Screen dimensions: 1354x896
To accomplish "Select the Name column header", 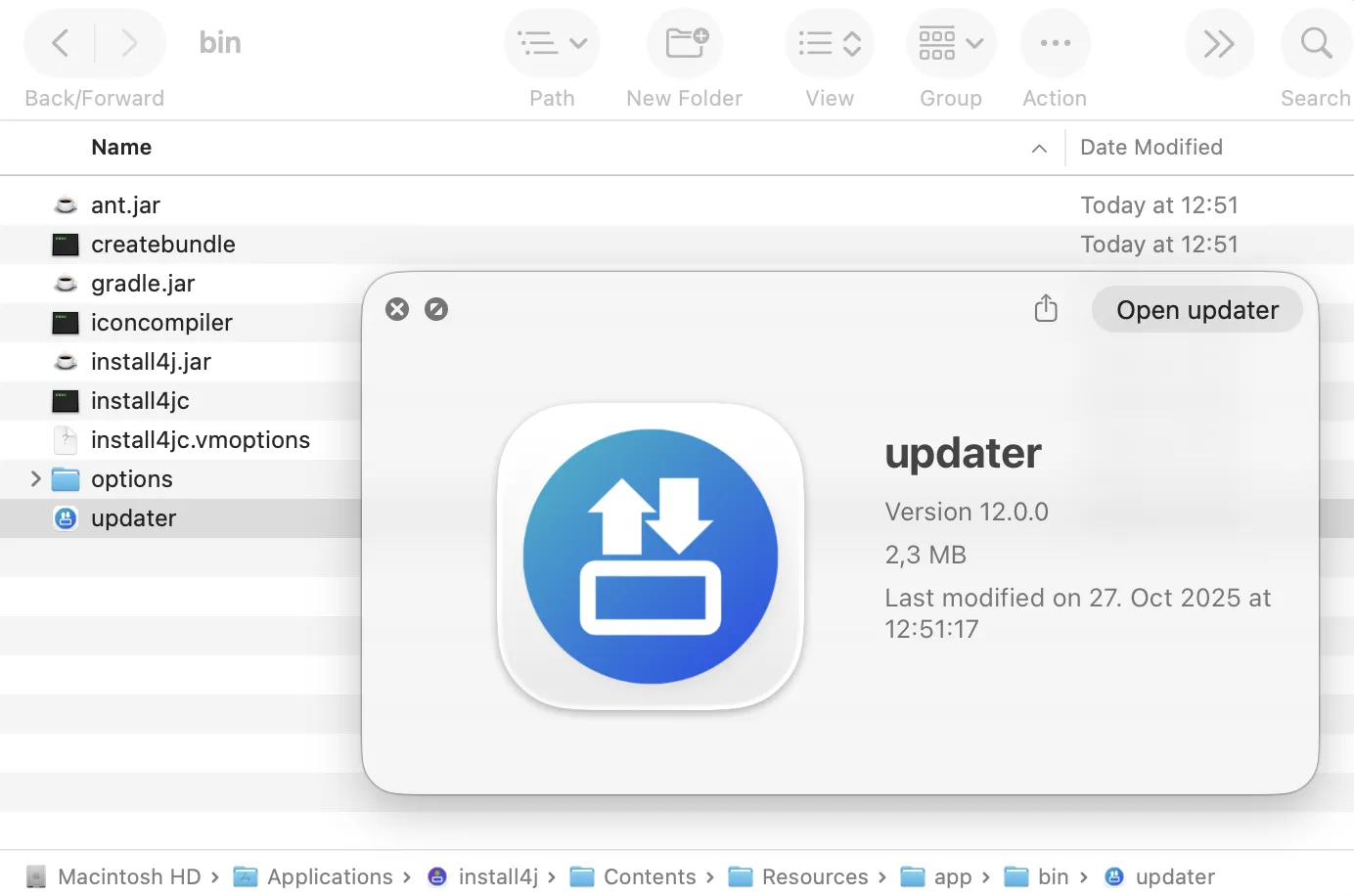I will [121, 147].
